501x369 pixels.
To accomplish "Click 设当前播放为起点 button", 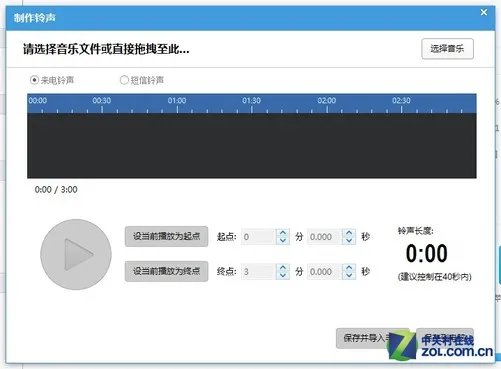I will click(x=166, y=236).
